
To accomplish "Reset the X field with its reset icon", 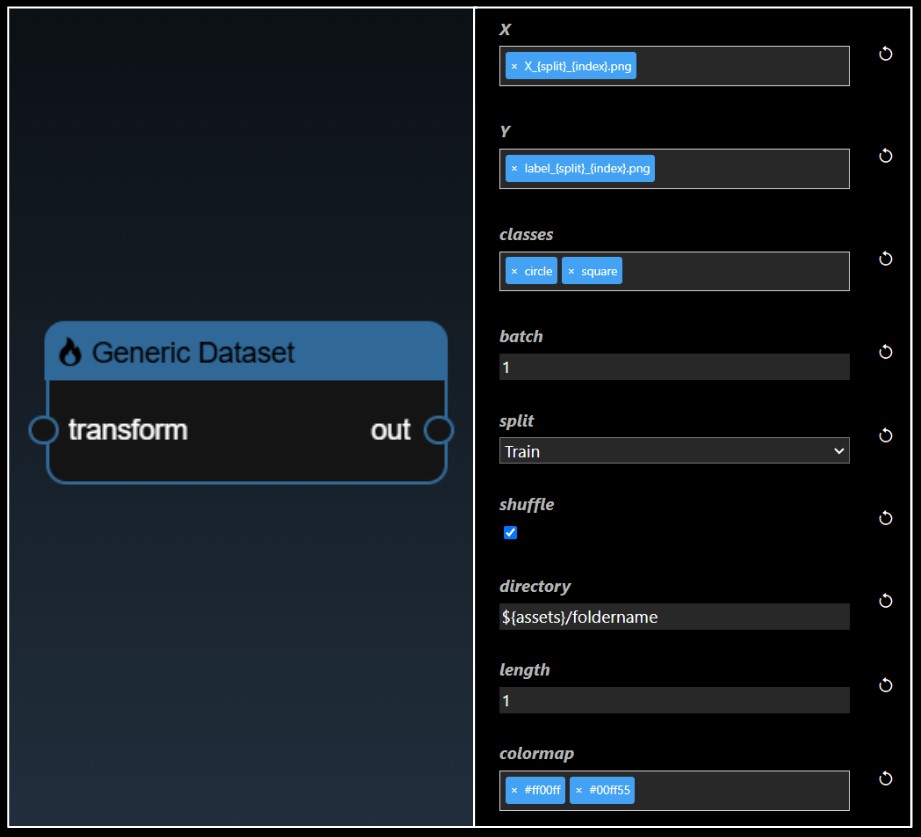I will coord(885,54).
